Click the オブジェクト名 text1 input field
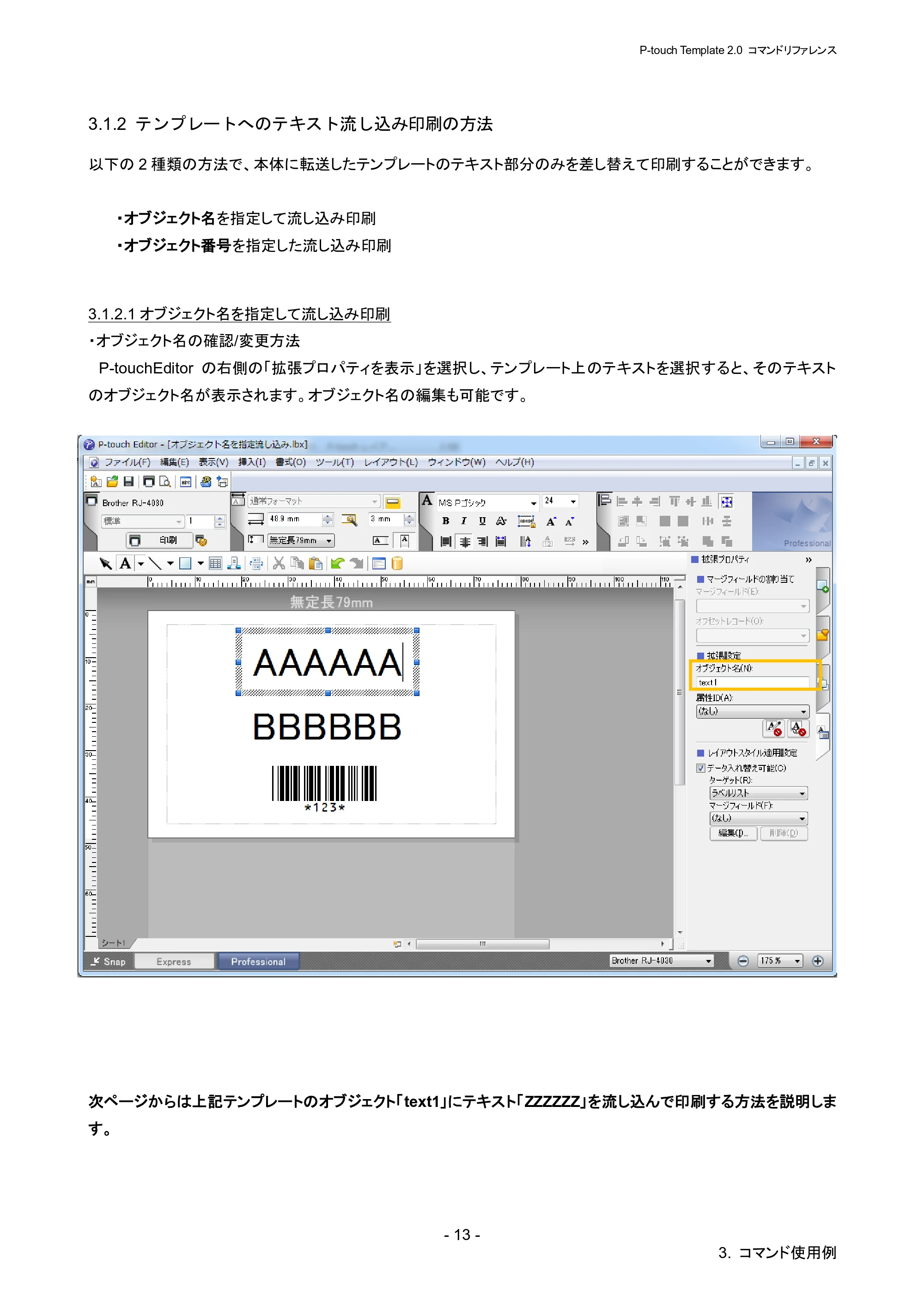Screen dimensions: 924x1308 point(752,683)
